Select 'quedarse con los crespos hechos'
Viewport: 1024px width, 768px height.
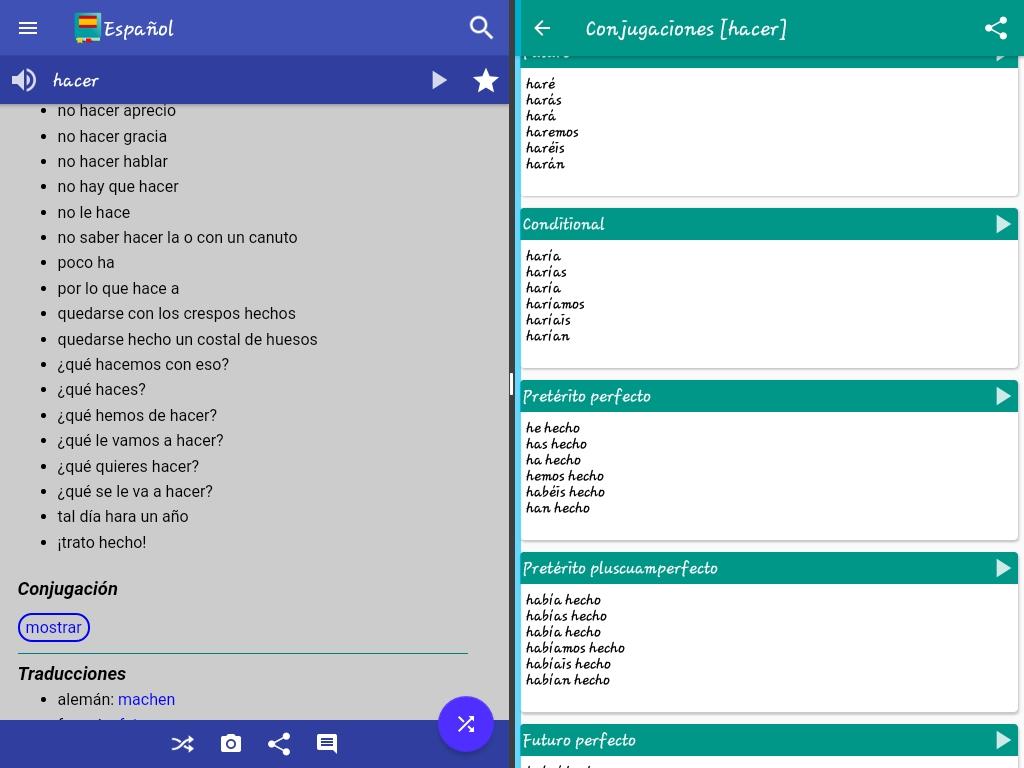point(176,313)
